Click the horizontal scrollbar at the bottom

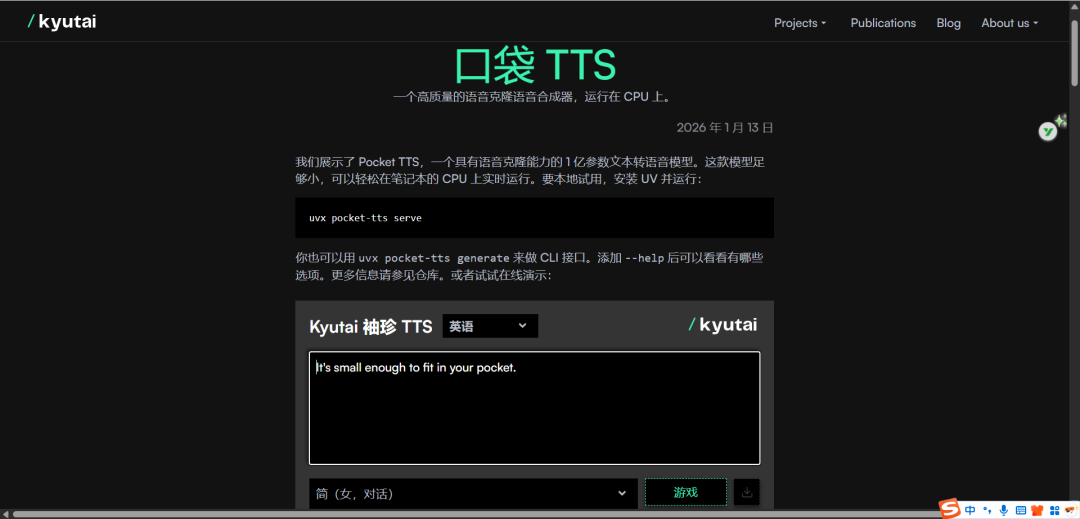coord(475,514)
